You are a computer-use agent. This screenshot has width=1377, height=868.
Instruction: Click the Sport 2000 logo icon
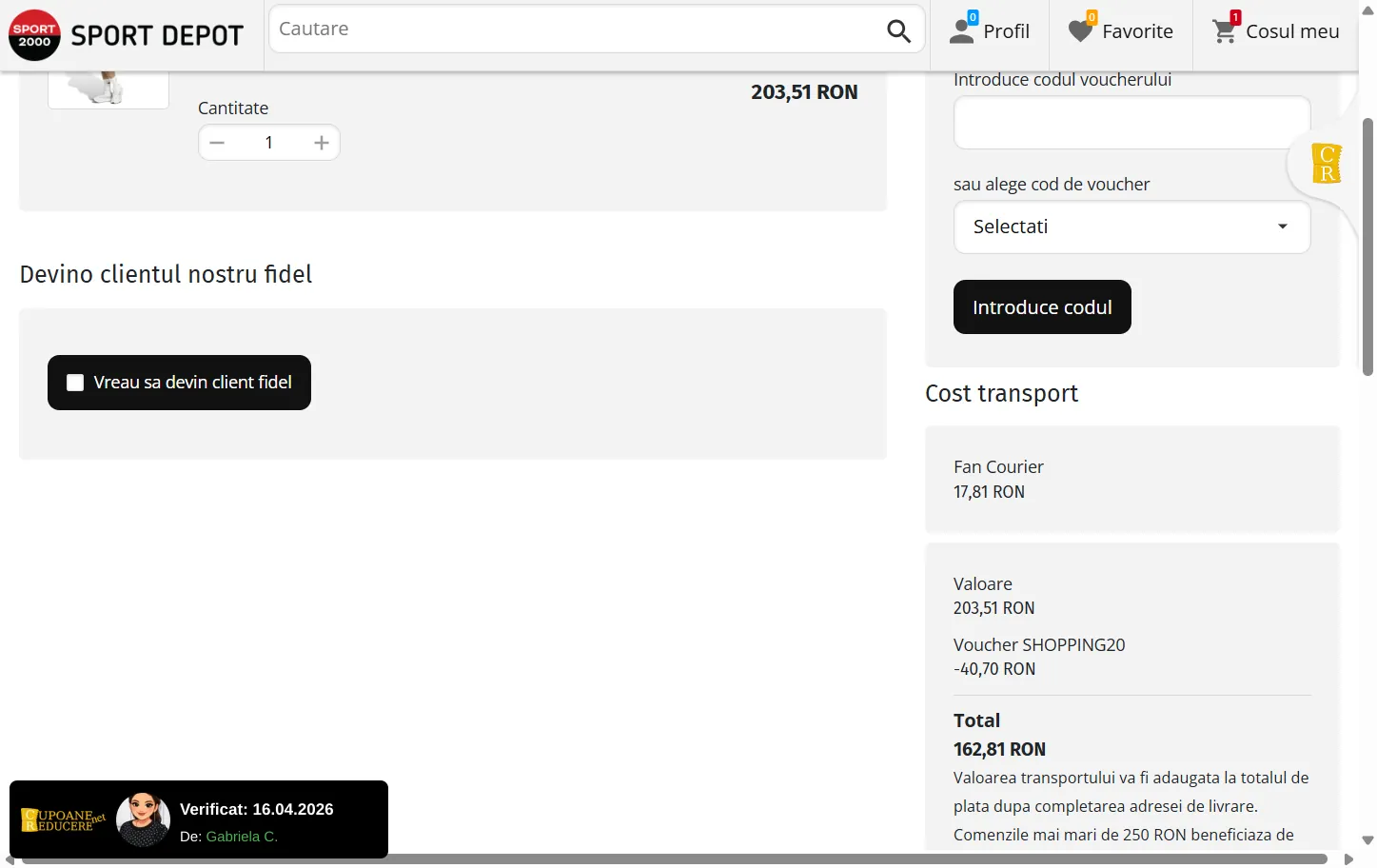34,35
